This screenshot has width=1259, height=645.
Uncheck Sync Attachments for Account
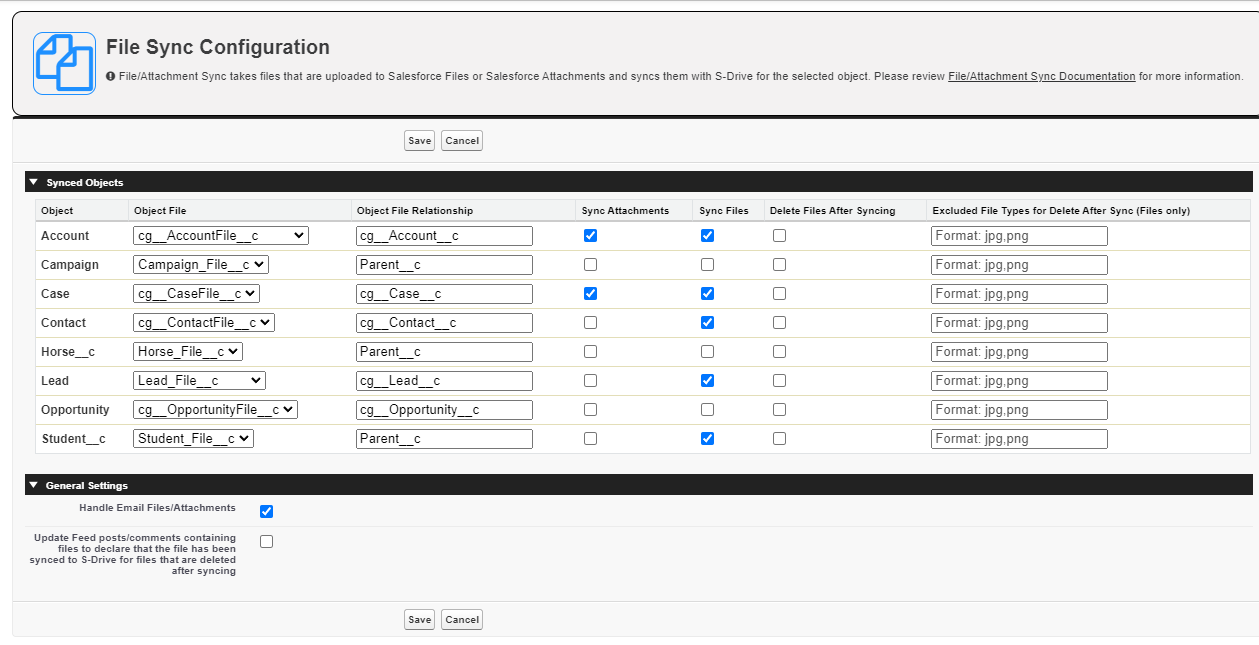point(590,236)
